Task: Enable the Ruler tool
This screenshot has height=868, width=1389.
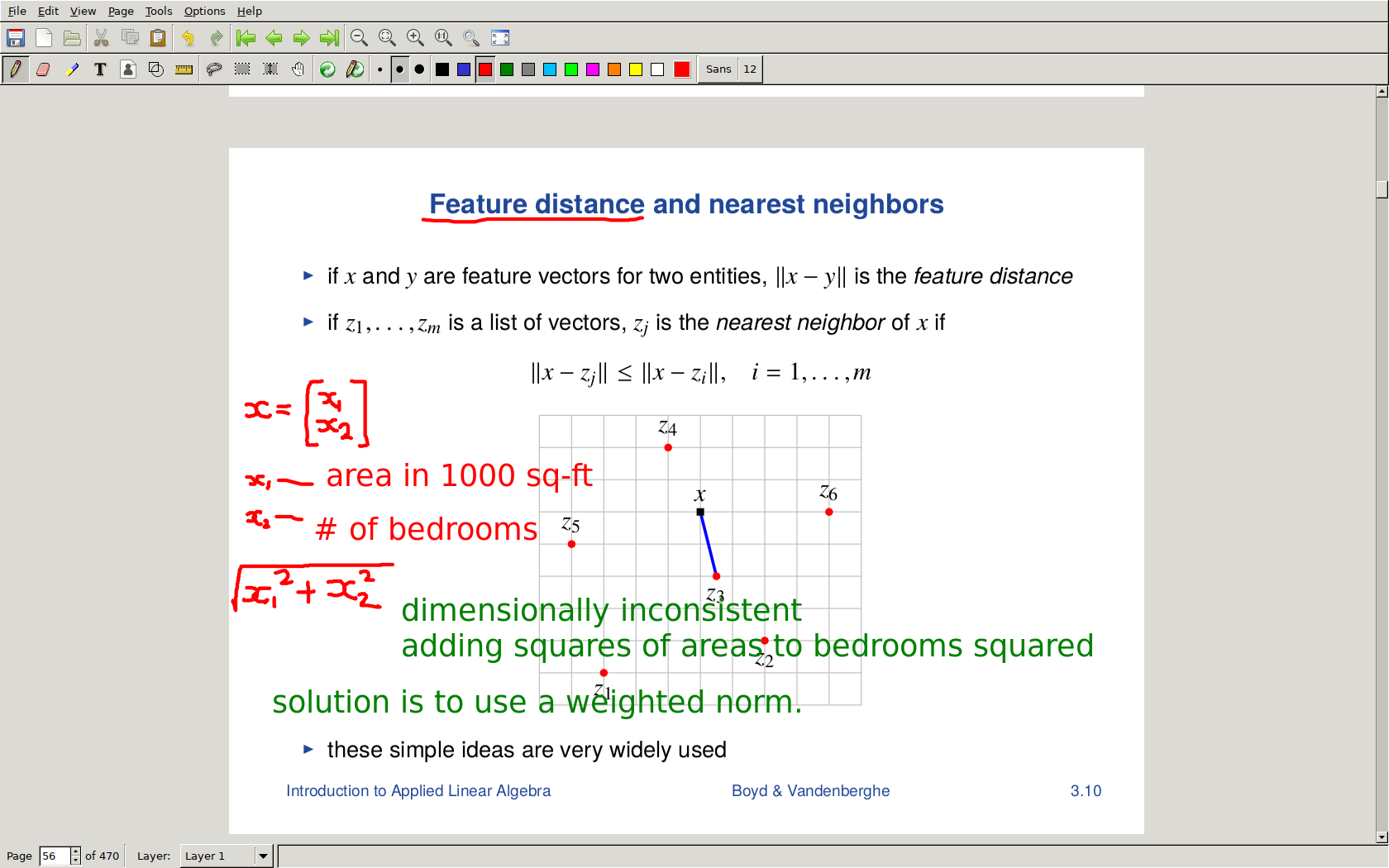Action: (x=184, y=69)
